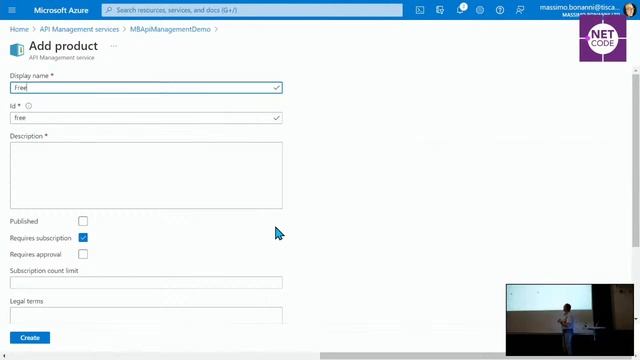Screen dimensions: 640x360
Task: Click inside the Description text area
Action: pyautogui.click(x=146, y=176)
